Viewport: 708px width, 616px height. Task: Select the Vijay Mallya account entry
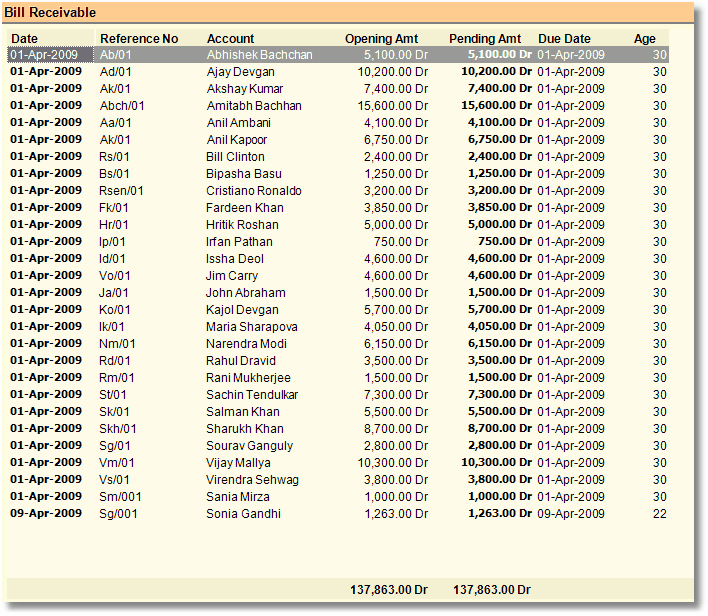coord(238,463)
